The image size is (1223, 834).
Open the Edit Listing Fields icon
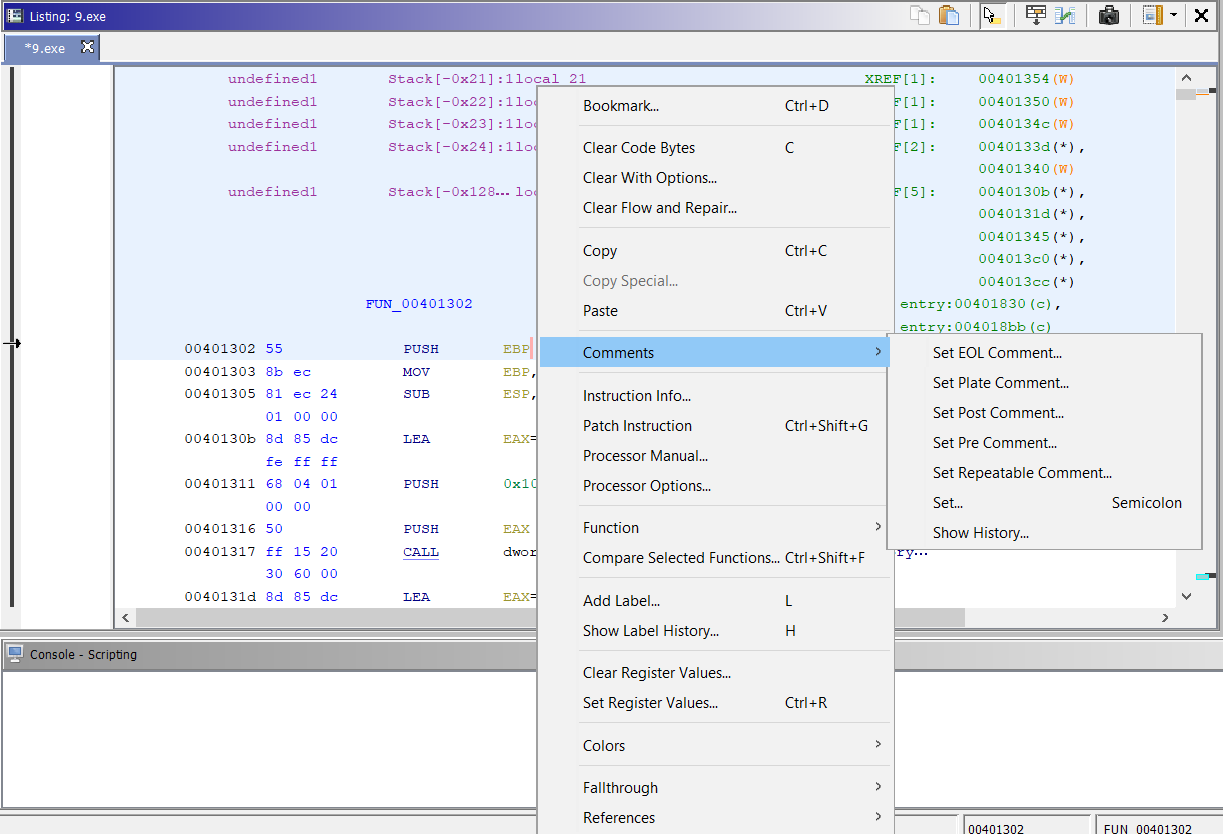click(1036, 15)
